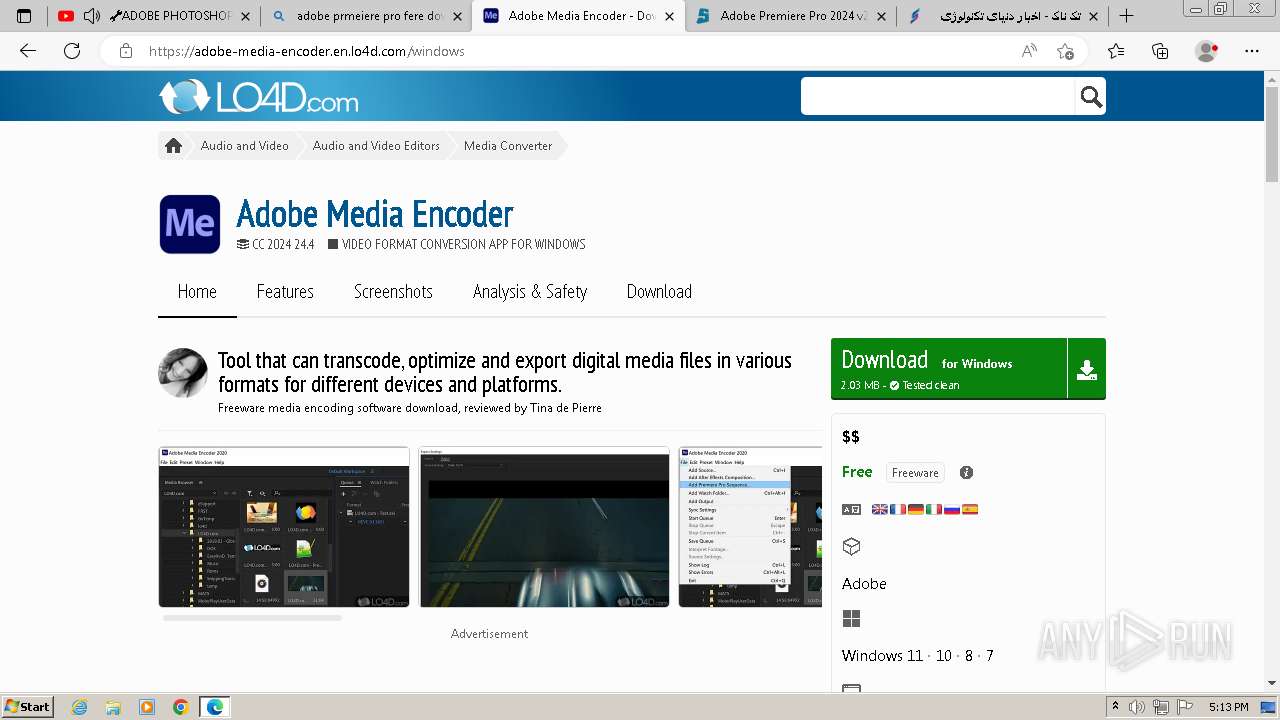This screenshot has height=720, width=1280.
Task: Select the Russian flag icon
Action: pyautogui.click(x=952, y=509)
